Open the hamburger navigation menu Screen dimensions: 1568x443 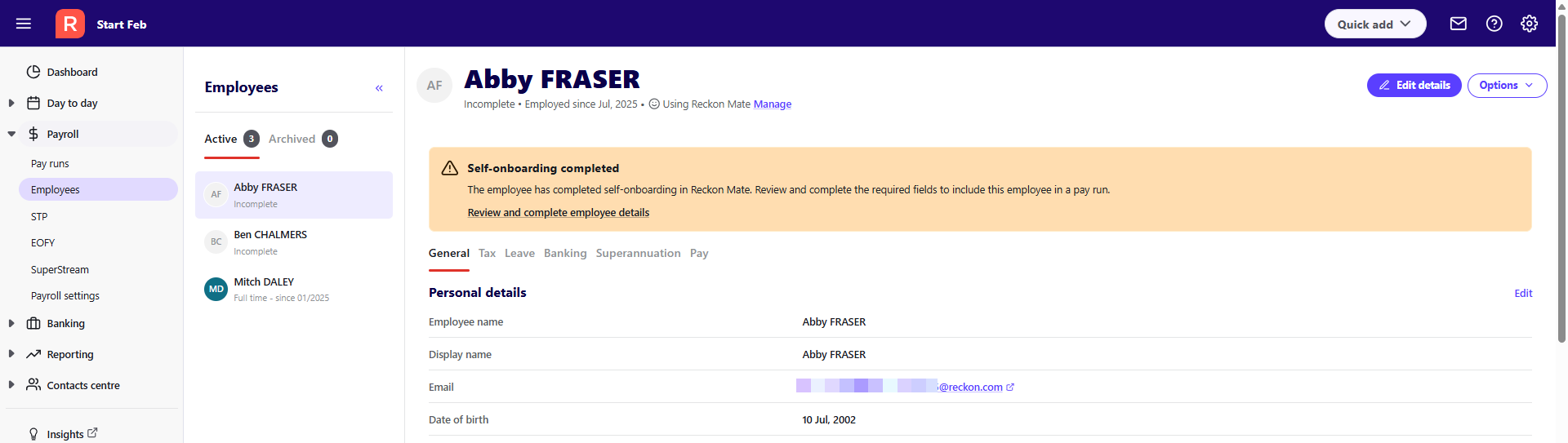(x=24, y=24)
